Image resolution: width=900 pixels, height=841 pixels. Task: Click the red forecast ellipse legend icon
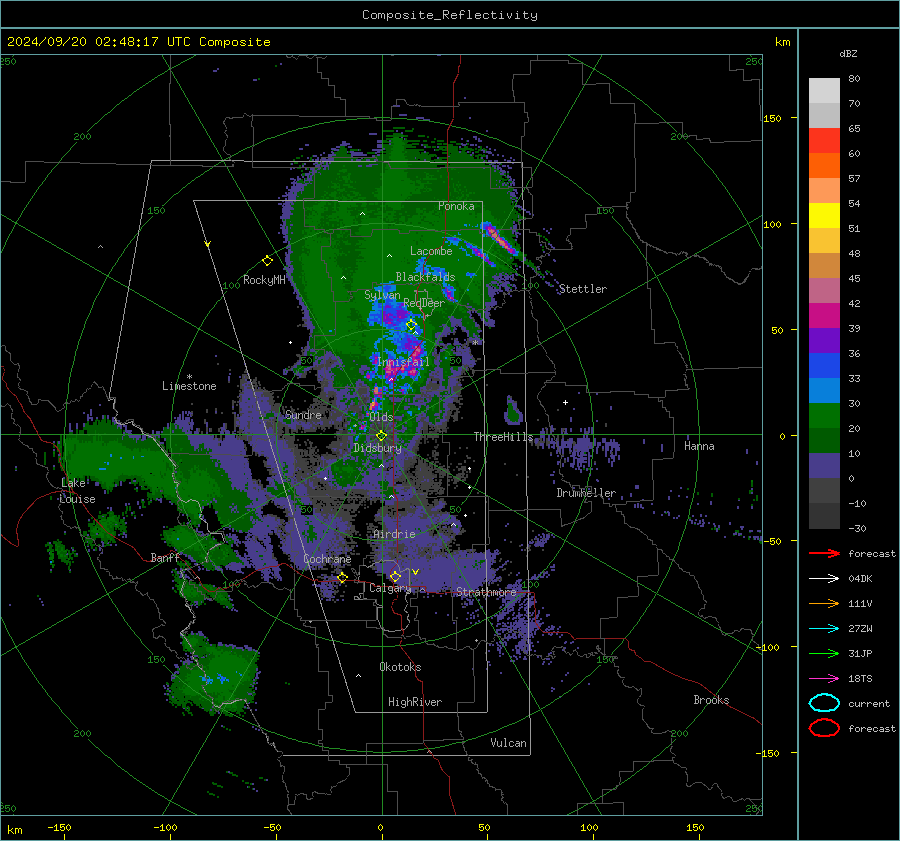click(x=824, y=728)
